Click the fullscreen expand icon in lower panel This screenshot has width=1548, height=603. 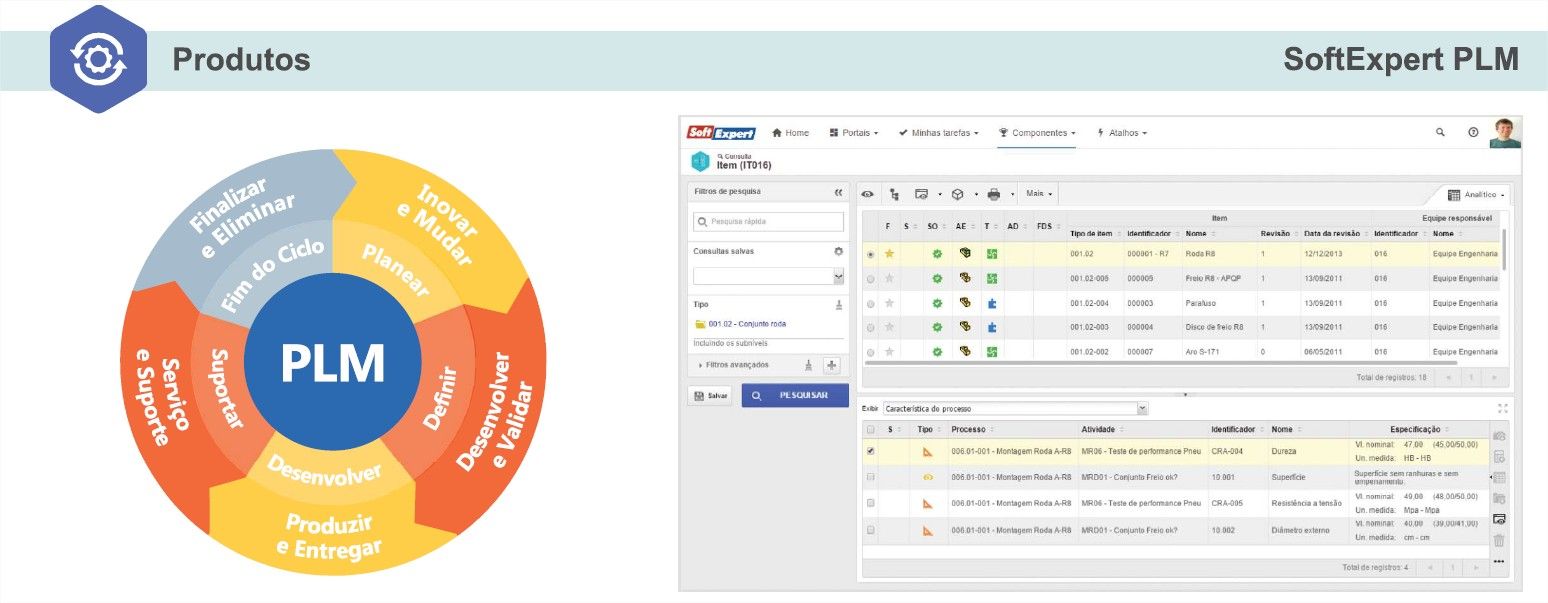(x=1502, y=408)
